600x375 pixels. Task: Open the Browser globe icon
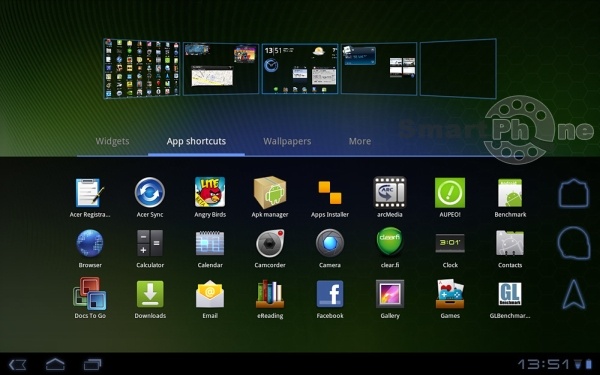click(90, 243)
